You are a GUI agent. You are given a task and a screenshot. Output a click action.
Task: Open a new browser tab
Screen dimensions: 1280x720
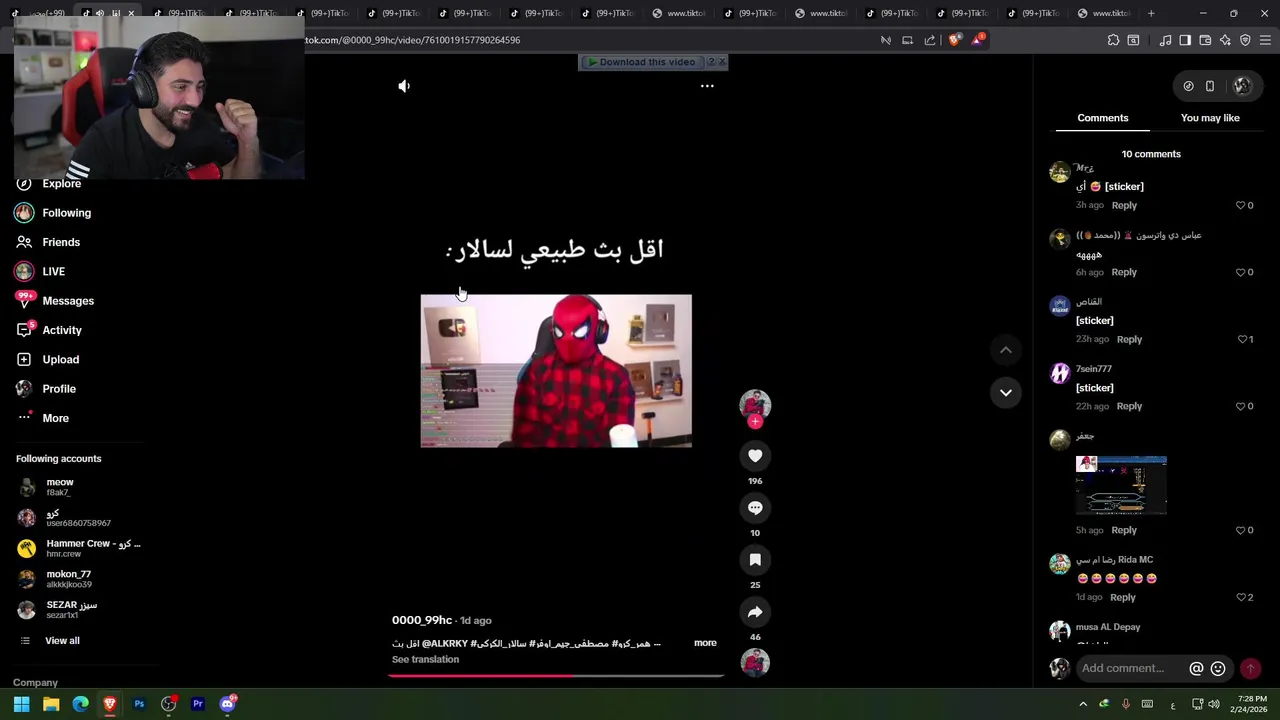(x=1151, y=13)
